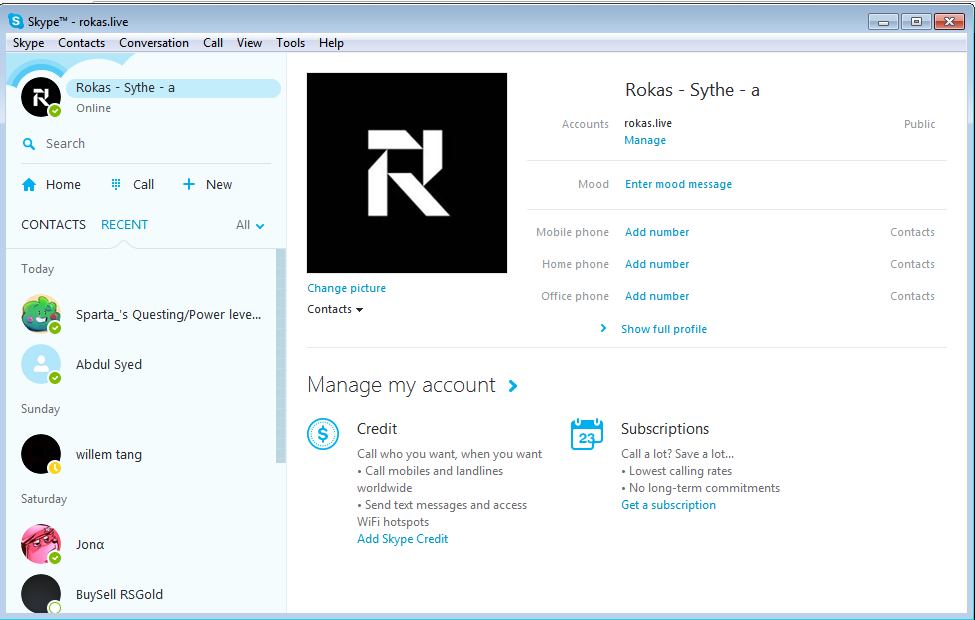
Task: Click Contacts privacy label for Home phone
Action: pyautogui.click(x=912, y=264)
